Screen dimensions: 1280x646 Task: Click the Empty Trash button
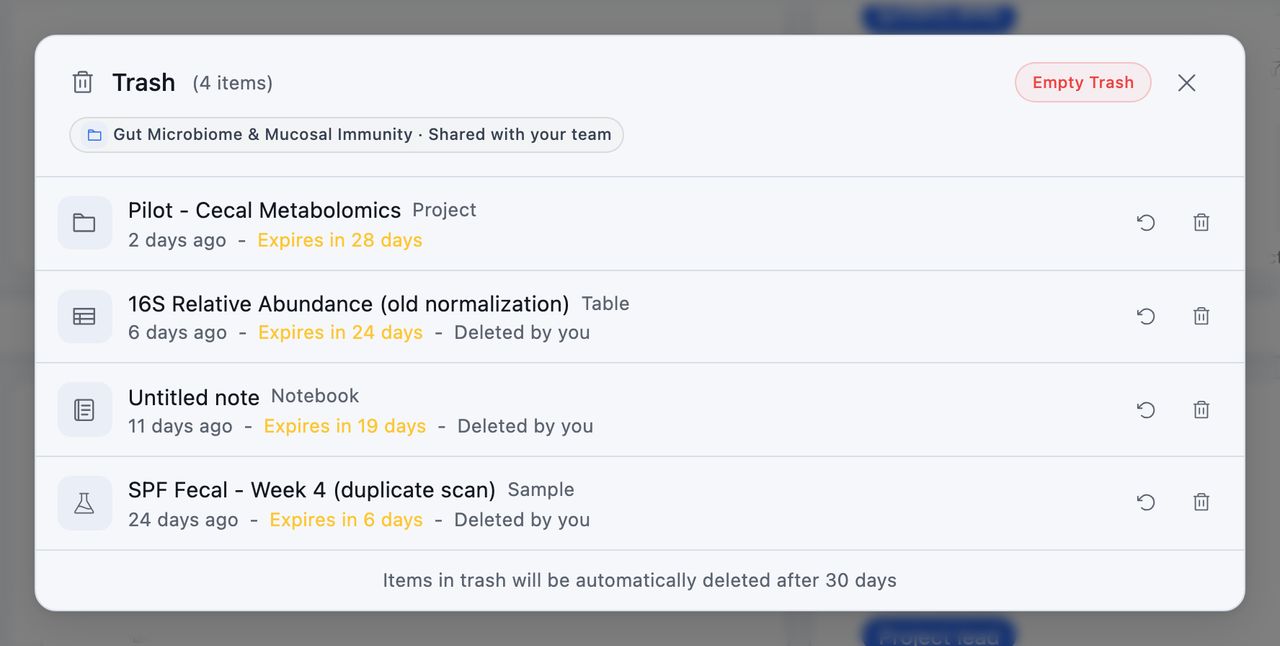pos(1083,83)
